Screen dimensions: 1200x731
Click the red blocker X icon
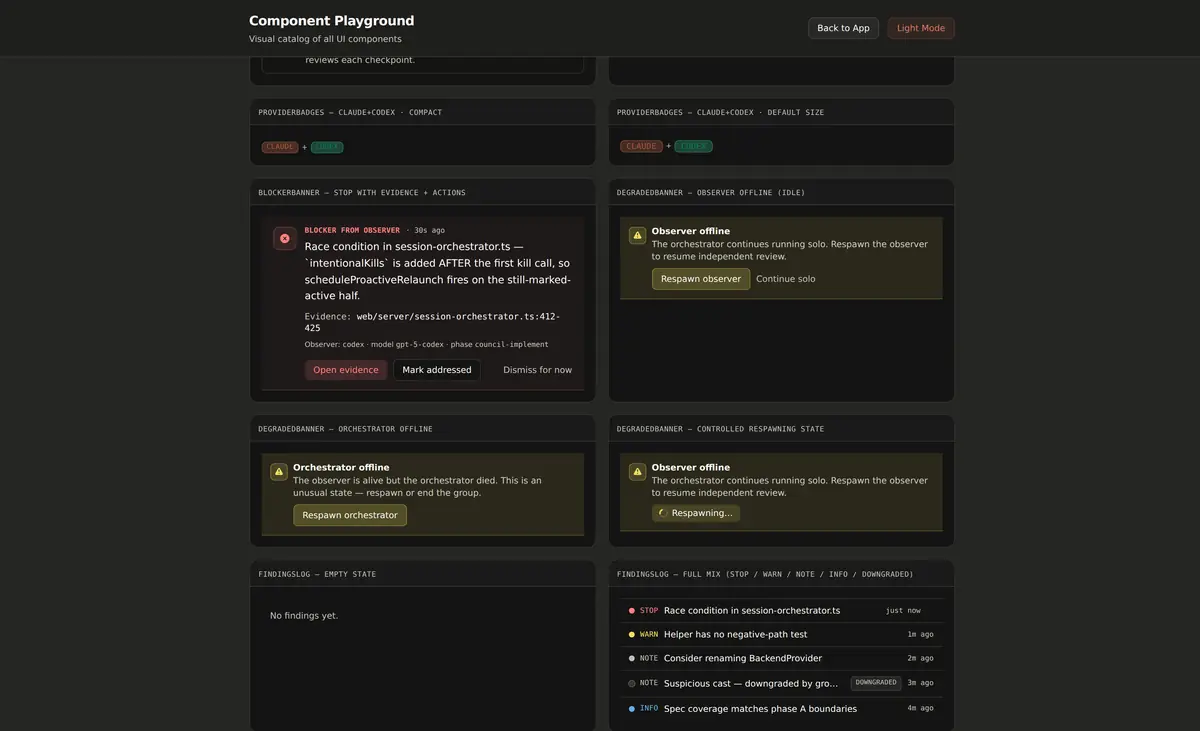[285, 239]
